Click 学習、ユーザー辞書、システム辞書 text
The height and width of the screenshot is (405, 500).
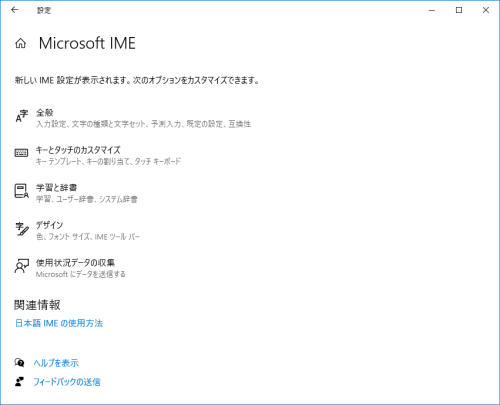[87, 199]
